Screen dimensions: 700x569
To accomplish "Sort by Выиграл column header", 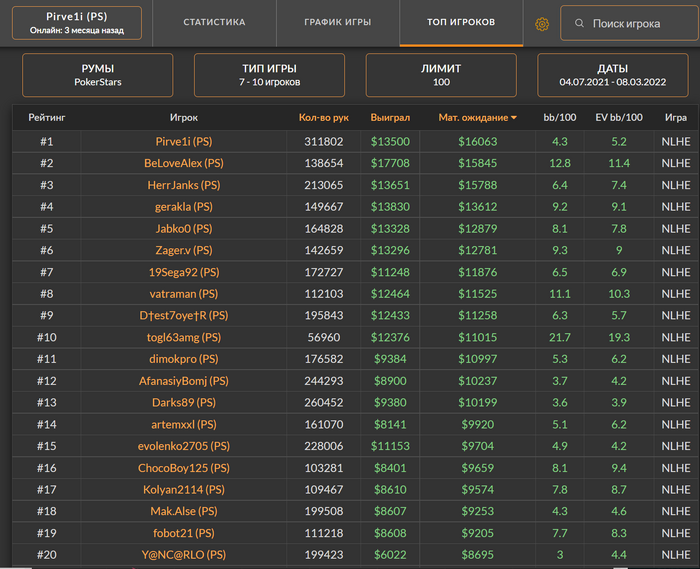I will tap(390, 118).
